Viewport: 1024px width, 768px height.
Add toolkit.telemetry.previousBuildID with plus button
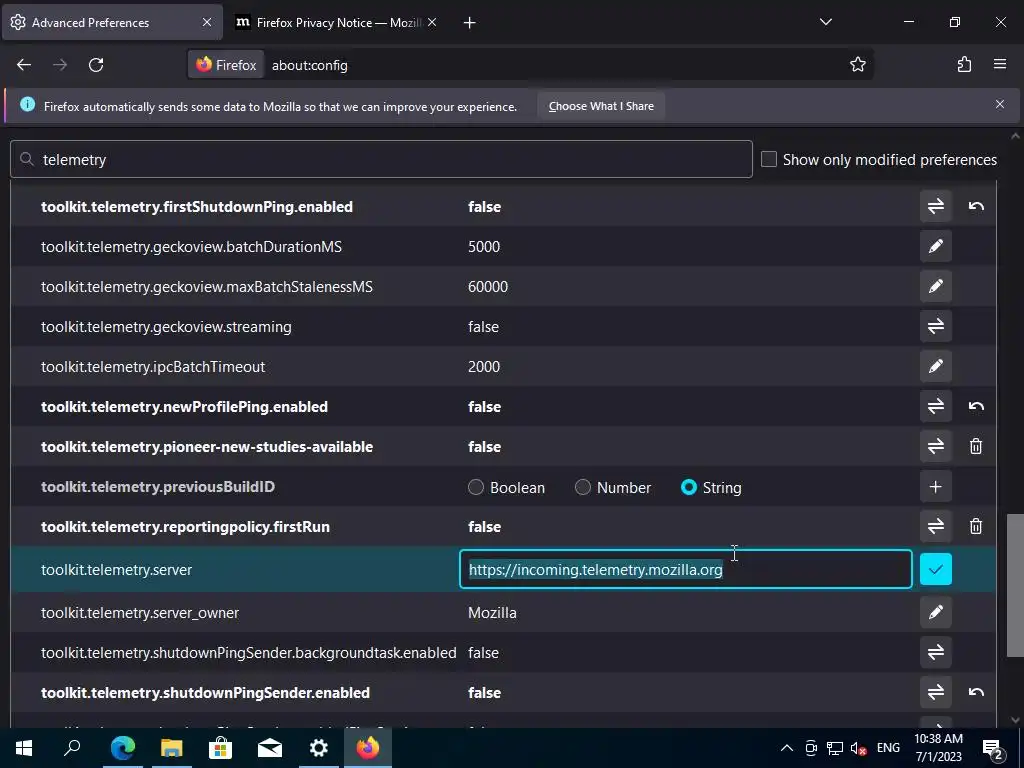click(935, 487)
